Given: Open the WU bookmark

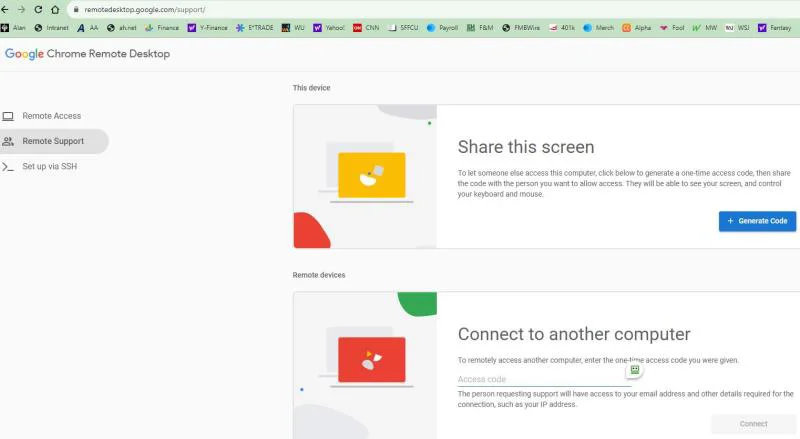Looking at the screenshot, I should click(x=293, y=28).
